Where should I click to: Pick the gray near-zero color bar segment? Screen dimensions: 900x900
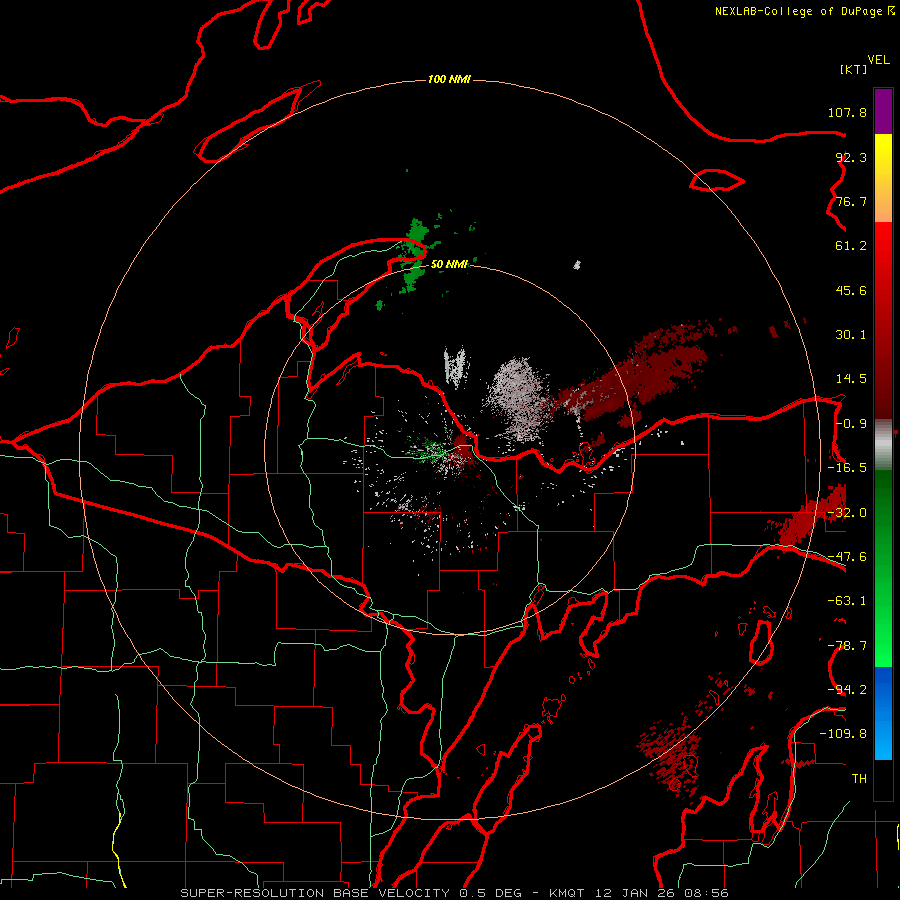pyautogui.click(x=883, y=445)
